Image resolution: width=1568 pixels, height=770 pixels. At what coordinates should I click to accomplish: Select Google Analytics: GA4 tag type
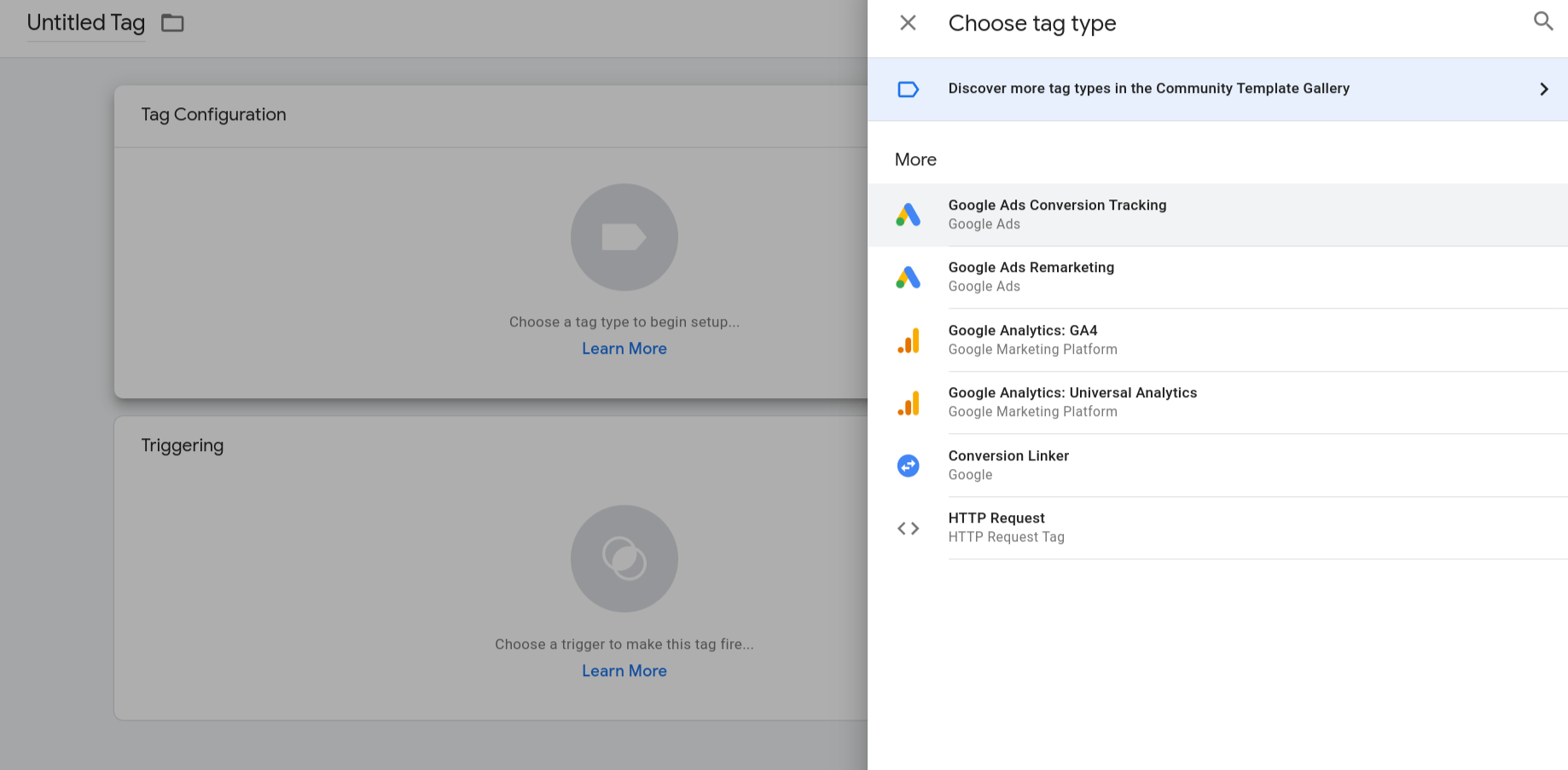[1023, 339]
